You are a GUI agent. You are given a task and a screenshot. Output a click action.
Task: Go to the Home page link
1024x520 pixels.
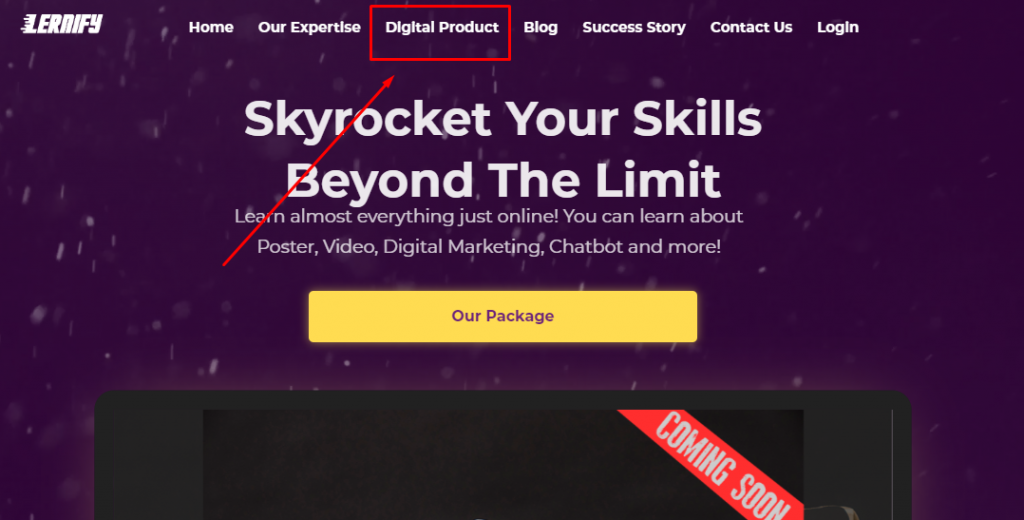tap(211, 27)
